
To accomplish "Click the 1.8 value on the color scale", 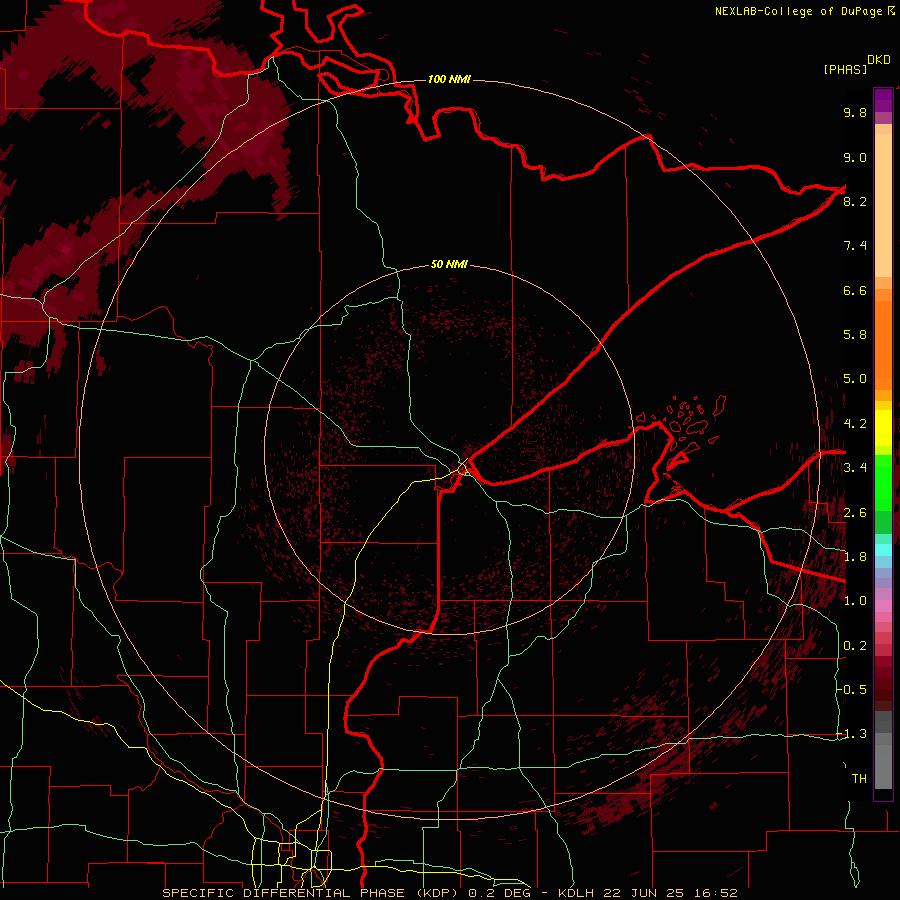I will coord(855,557).
